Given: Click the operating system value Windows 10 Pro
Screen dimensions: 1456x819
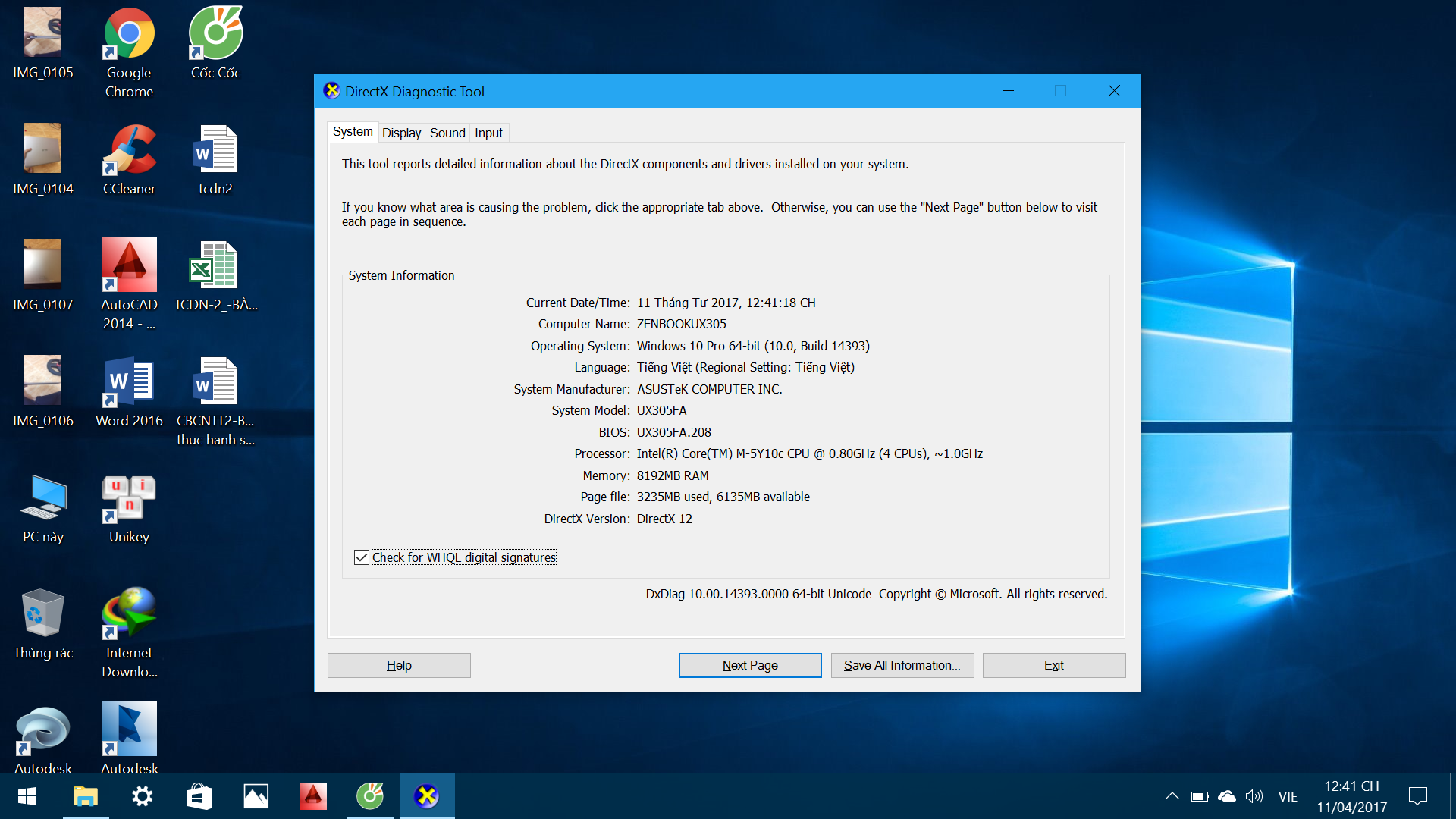Looking at the screenshot, I should tap(753, 346).
